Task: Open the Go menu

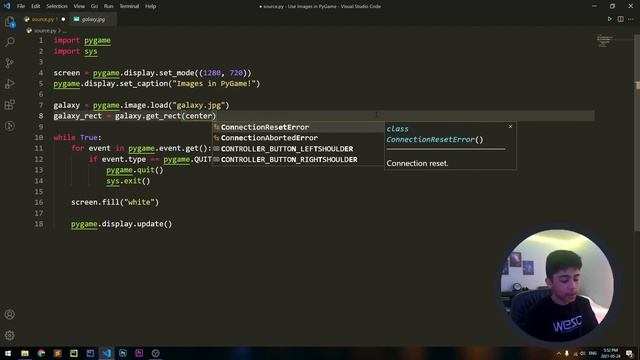Action: pos(94,6)
